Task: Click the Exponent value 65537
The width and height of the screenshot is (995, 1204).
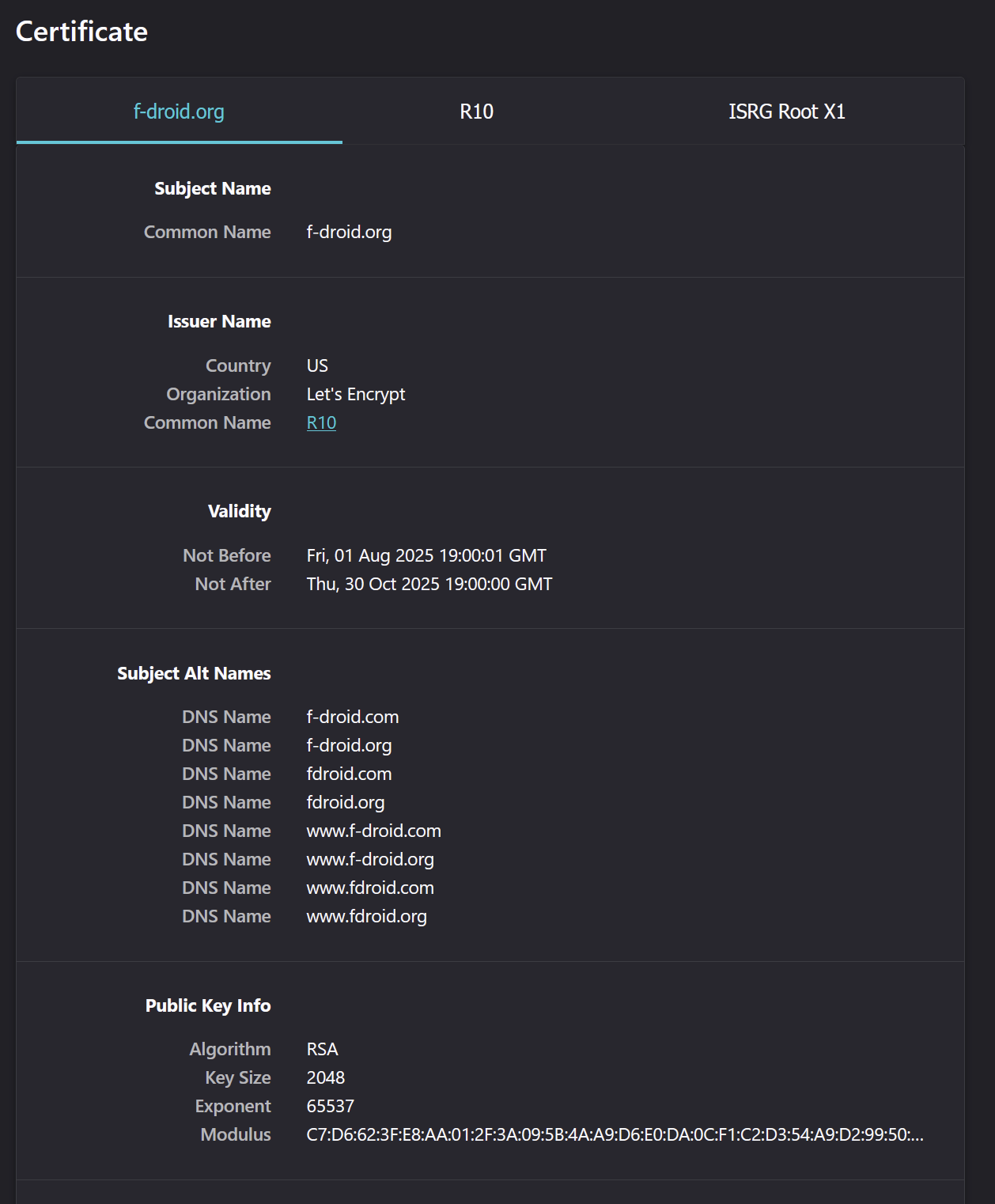Action: click(330, 1106)
